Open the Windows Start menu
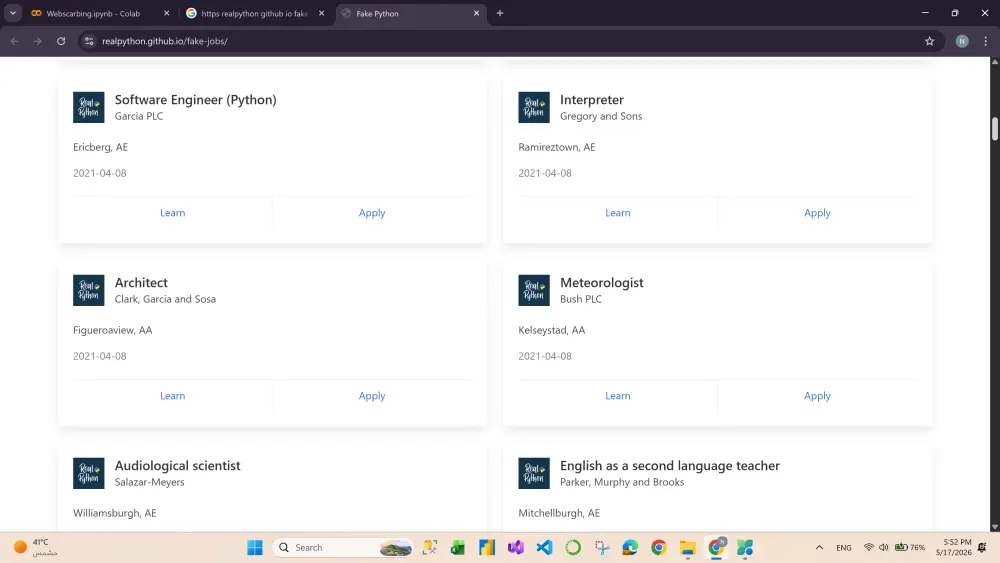The image size is (1000, 563). (x=254, y=548)
